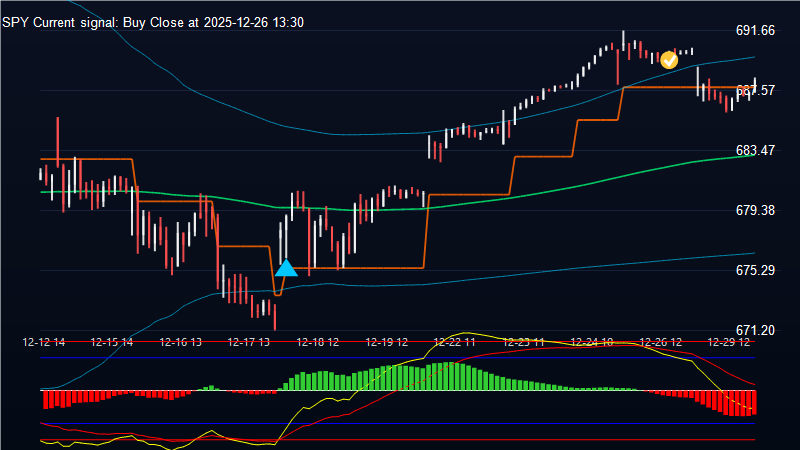This screenshot has height=450, width=800.
Task: Select the 675.29 price axis label
Action: [755, 271]
